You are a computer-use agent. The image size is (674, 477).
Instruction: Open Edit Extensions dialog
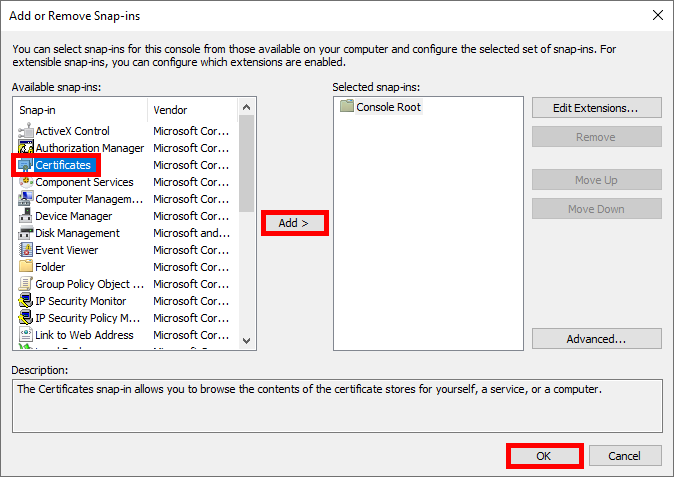point(596,108)
